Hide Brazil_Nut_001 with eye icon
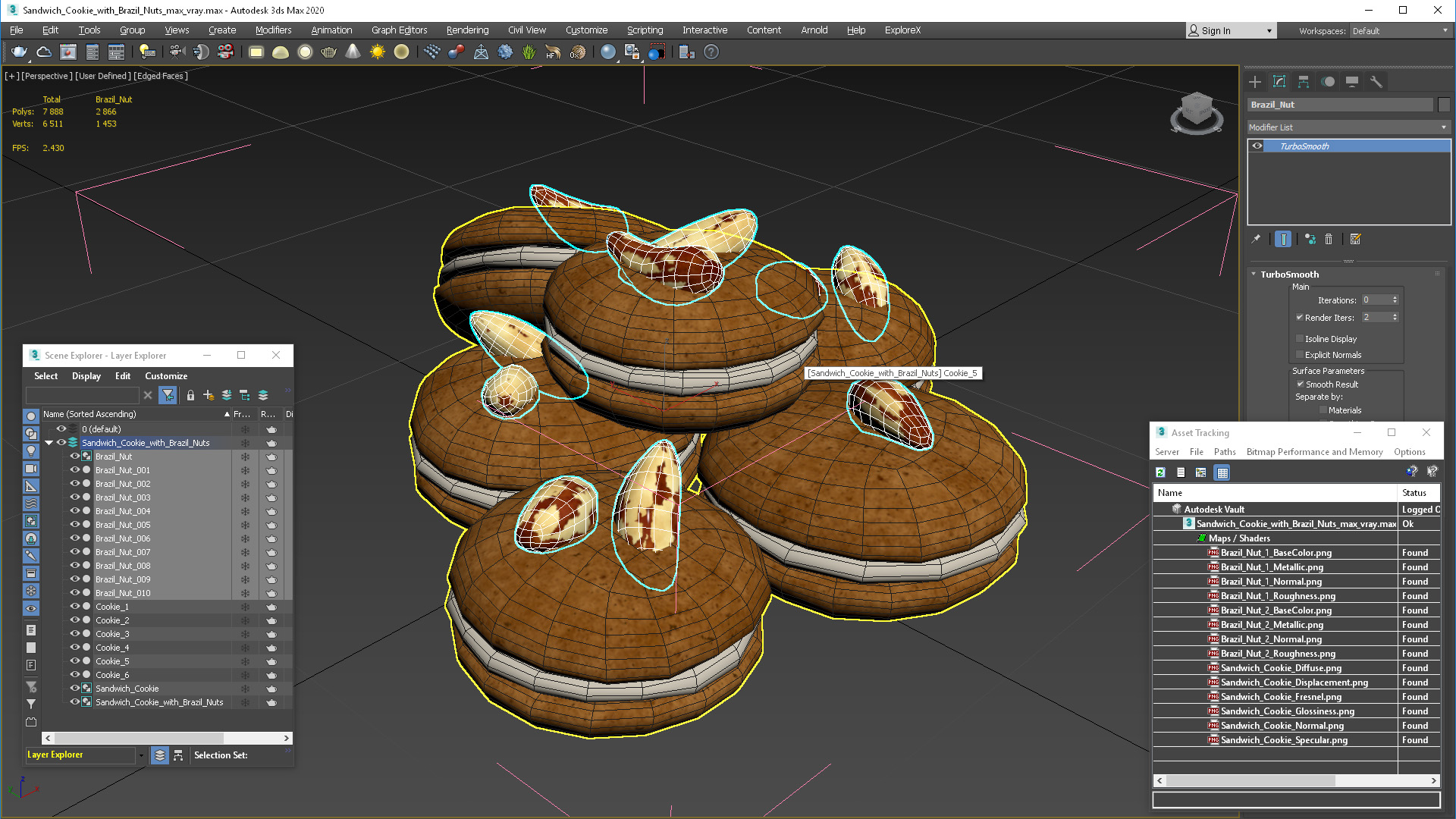This screenshot has height=819, width=1456. click(x=75, y=470)
